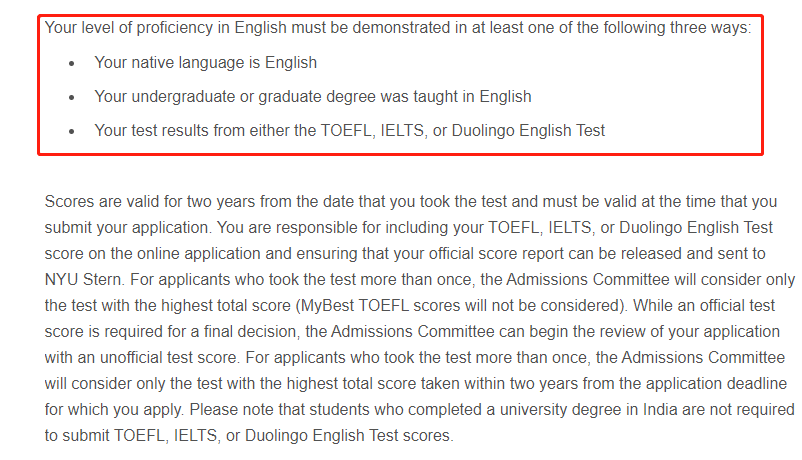Click 'application deadline' at line end
Viewport: 802px width, 460px height.
716,384
